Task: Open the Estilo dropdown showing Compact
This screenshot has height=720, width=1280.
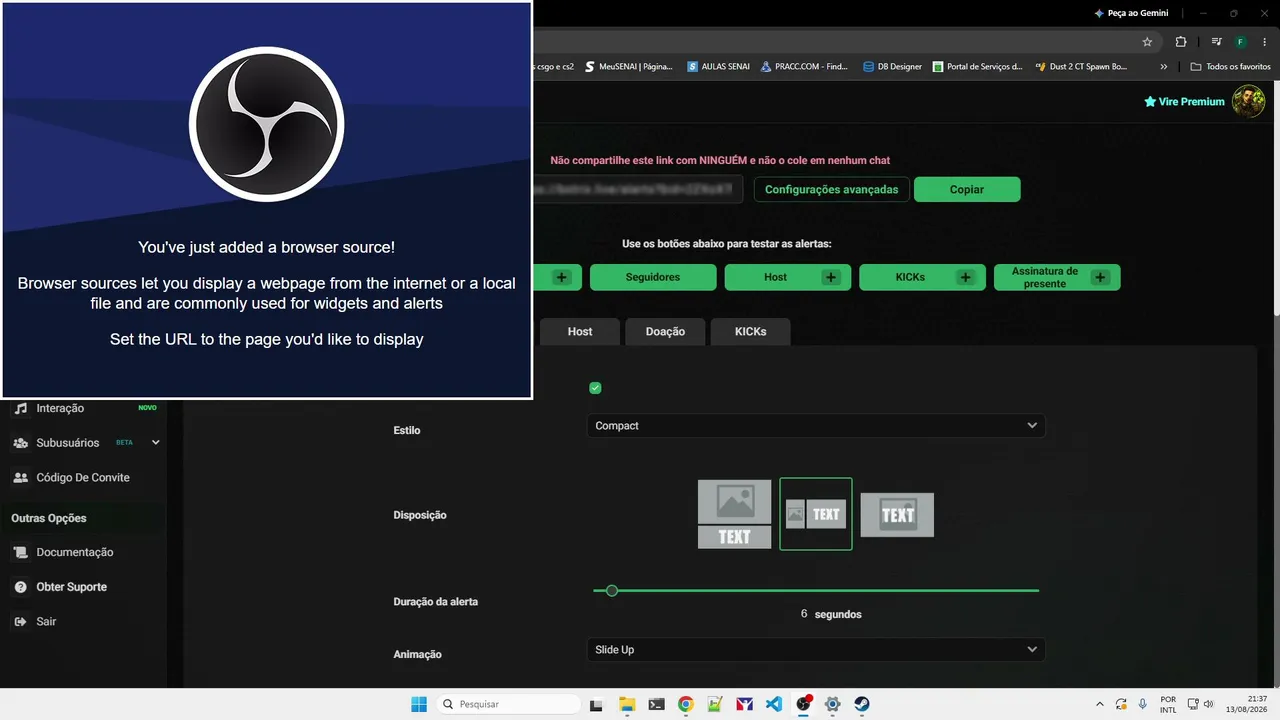Action: tap(815, 426)
